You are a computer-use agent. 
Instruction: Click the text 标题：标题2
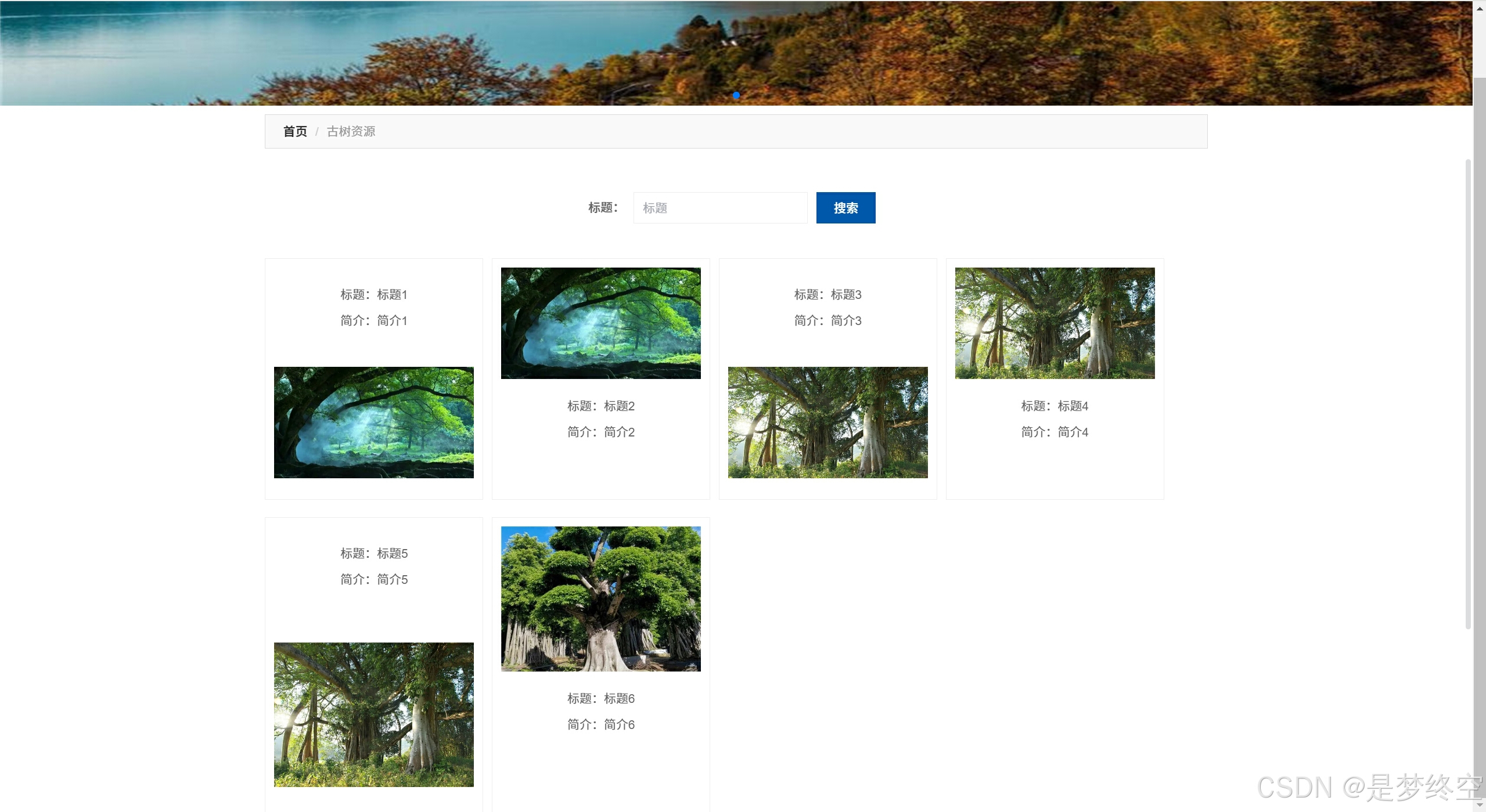[601, 406]
